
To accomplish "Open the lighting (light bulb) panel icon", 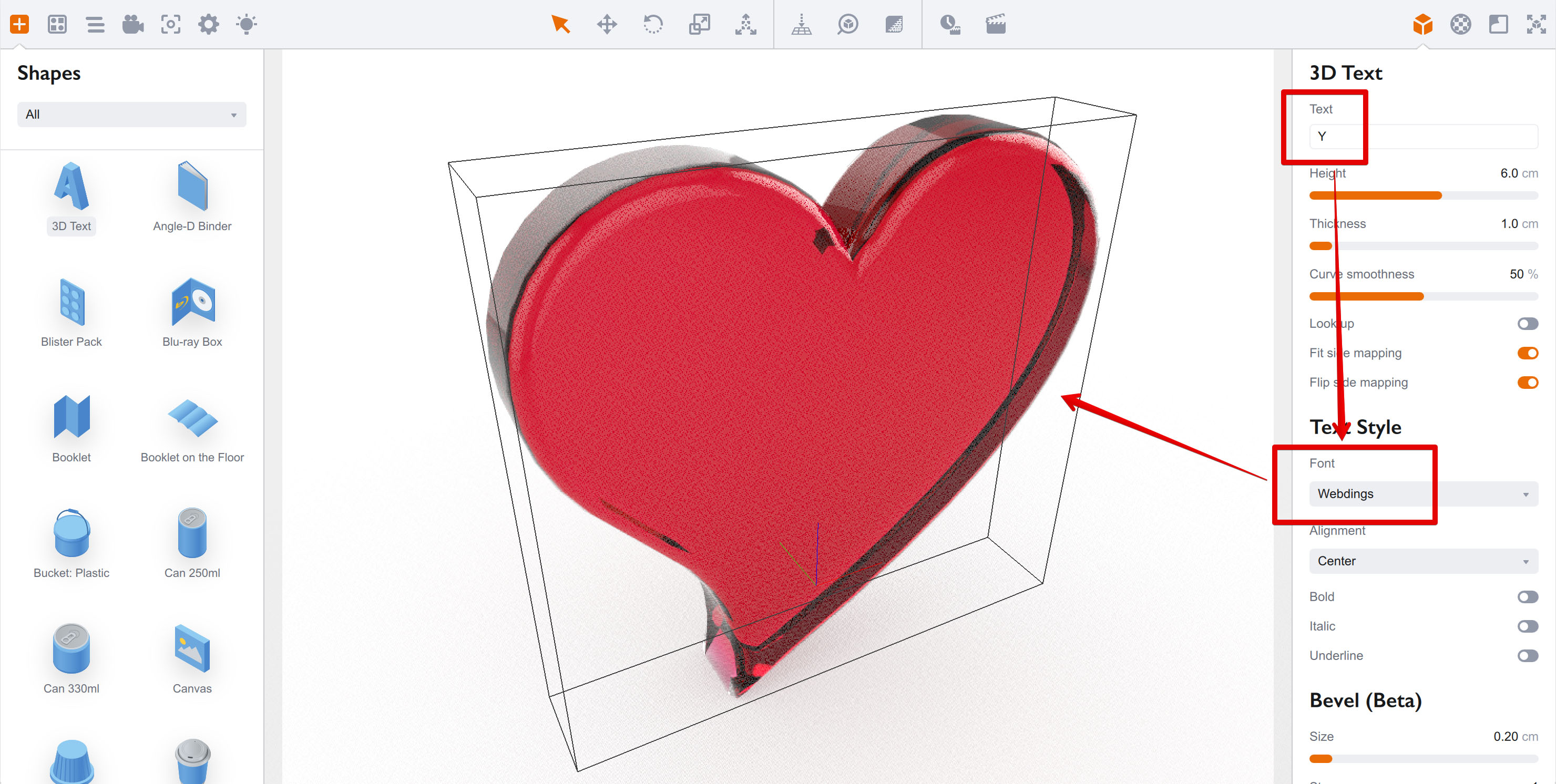I will tap(247, 25).
